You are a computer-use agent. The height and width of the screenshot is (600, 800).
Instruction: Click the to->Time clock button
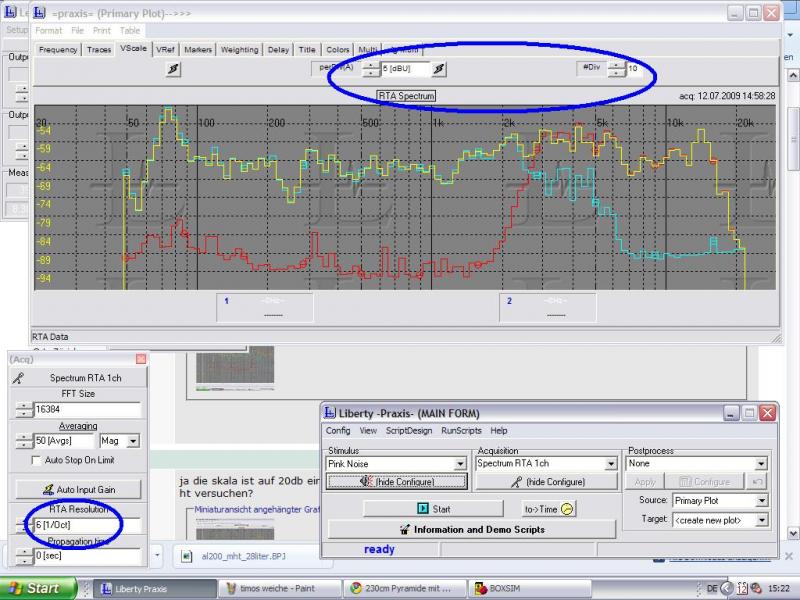(549, 509)
